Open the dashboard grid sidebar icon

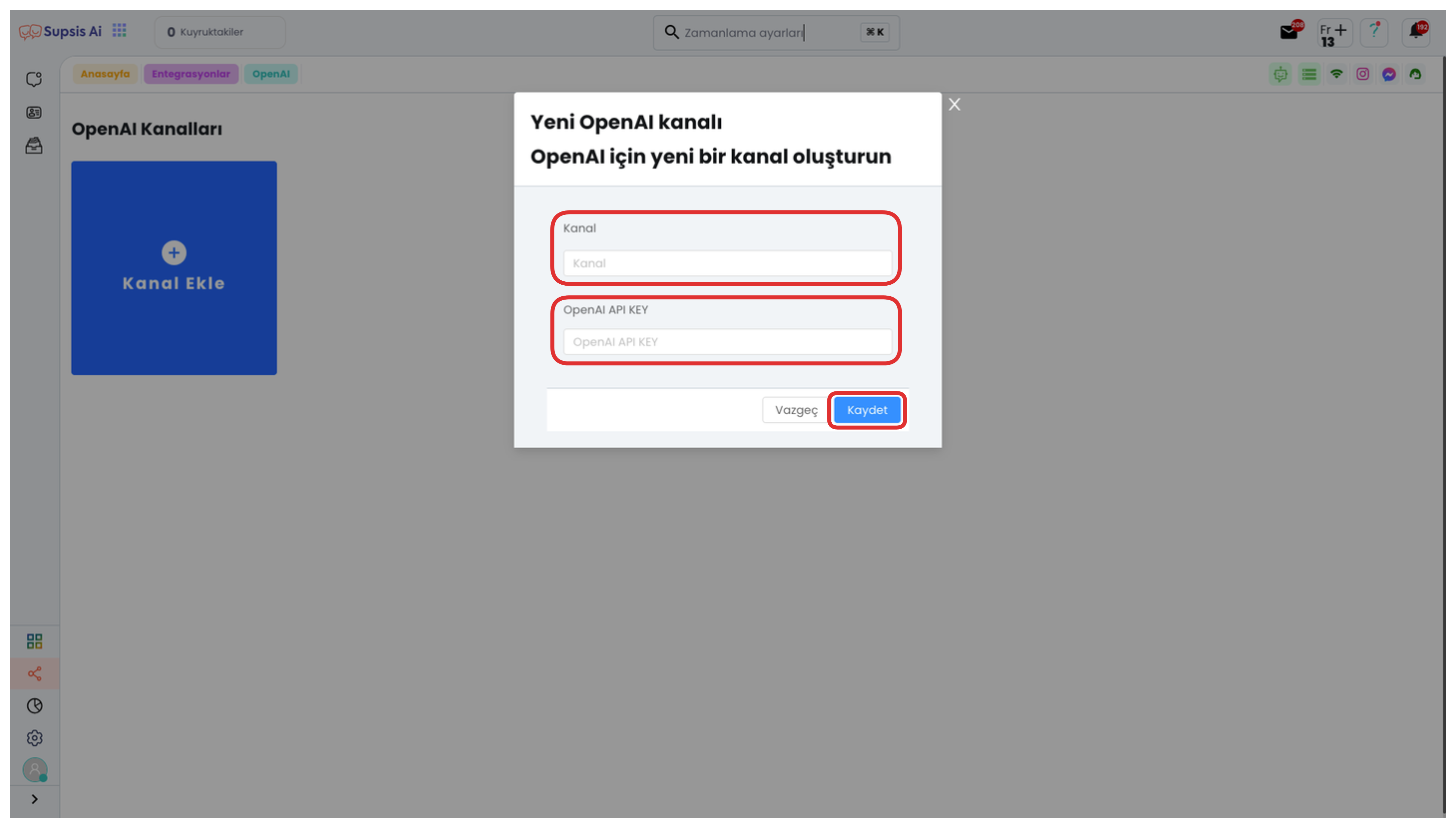tap(35, 641)
